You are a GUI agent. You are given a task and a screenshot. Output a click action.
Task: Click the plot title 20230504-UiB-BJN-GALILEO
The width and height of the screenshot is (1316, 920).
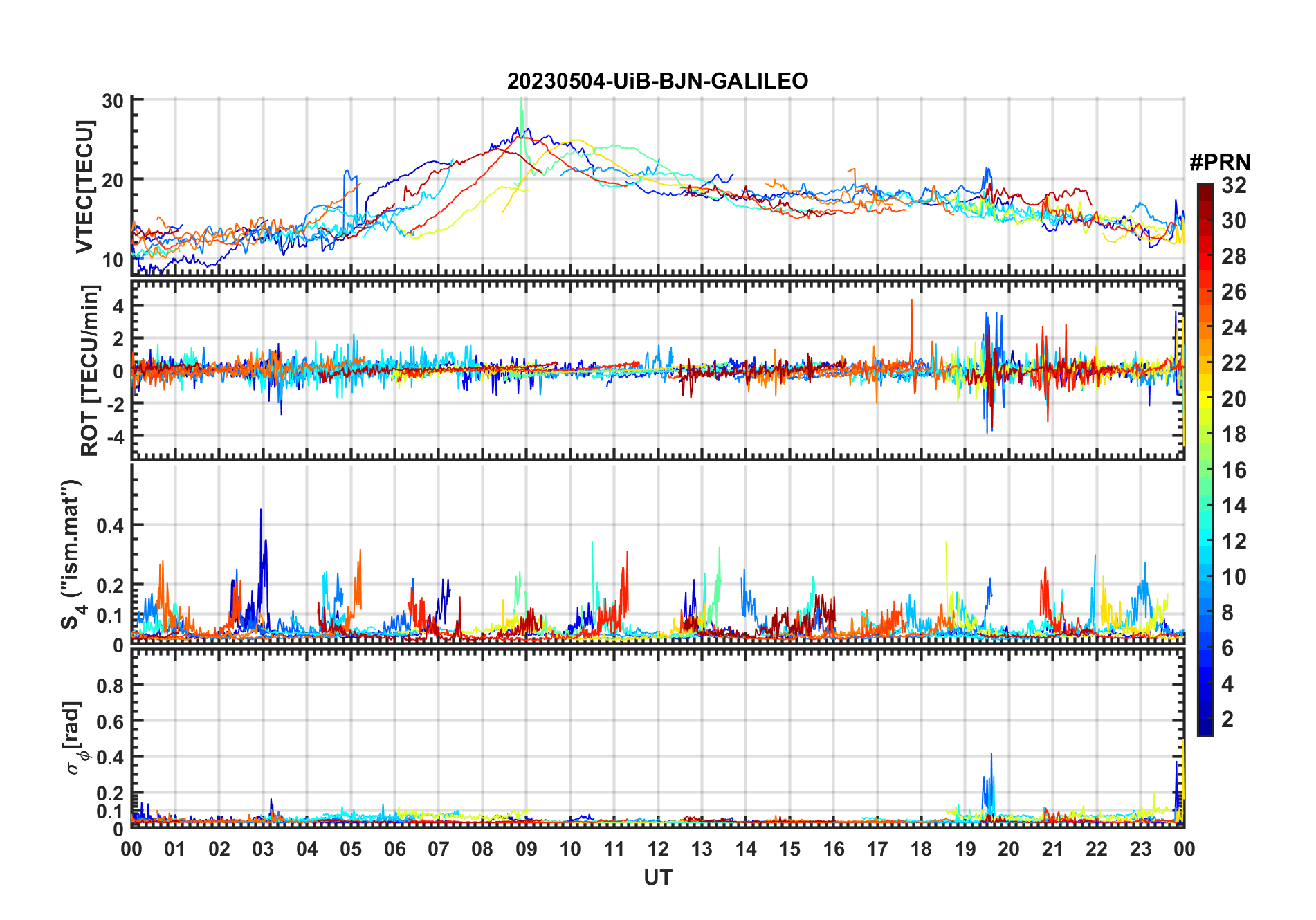(x=657, y=81)
